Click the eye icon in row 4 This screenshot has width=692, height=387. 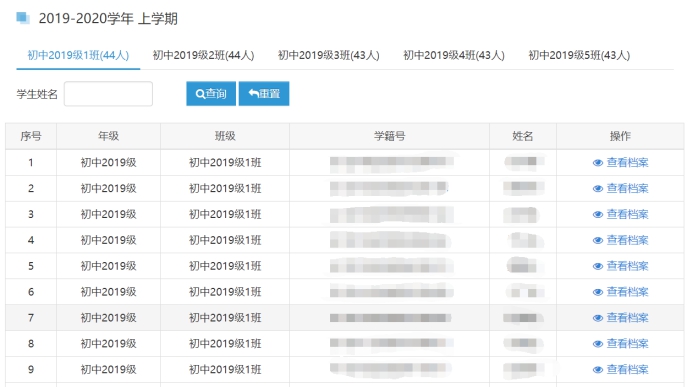point(598,240)
